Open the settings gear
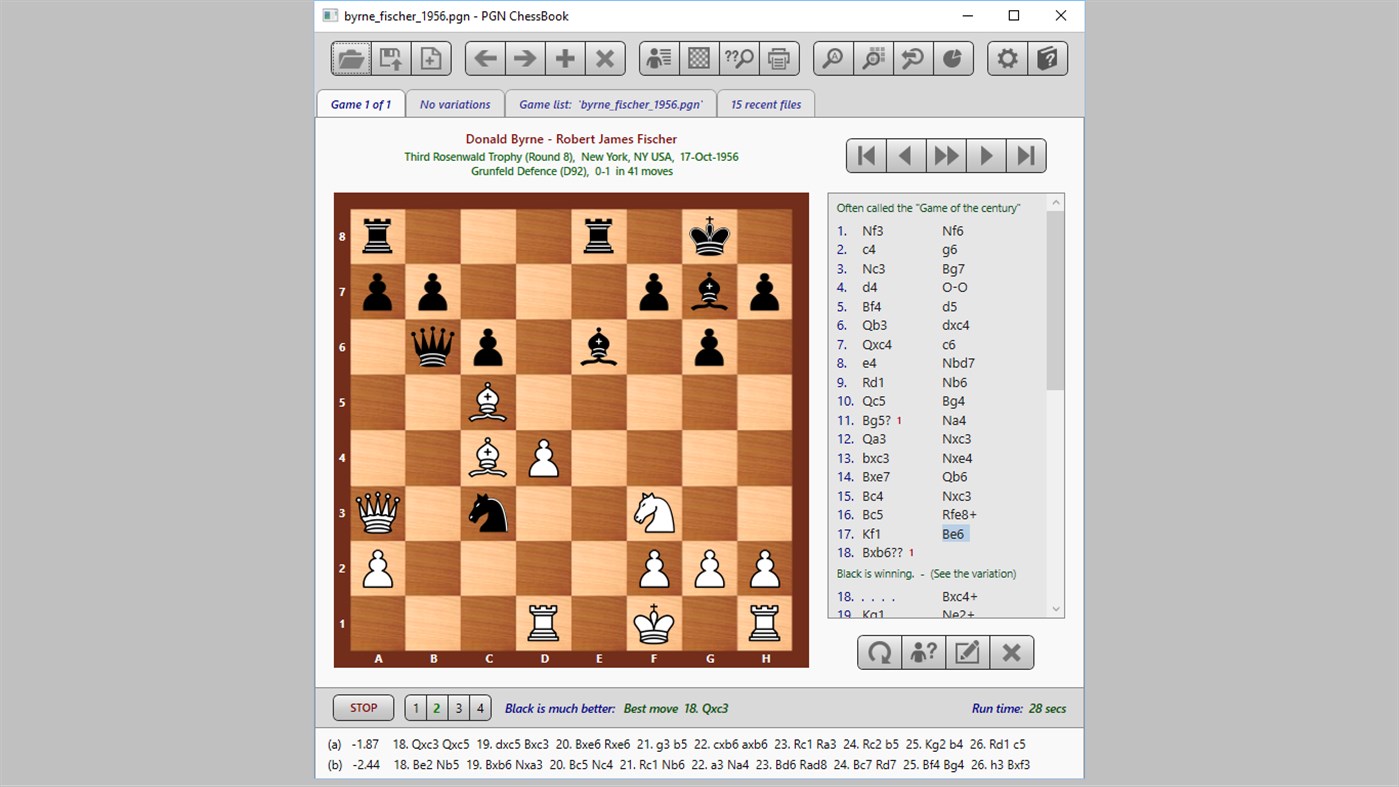1399x787 pixels. [1006, 58]
